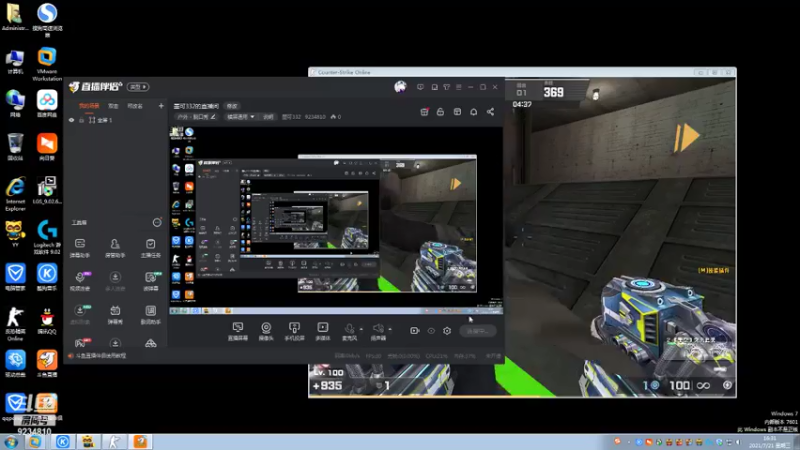Viewport: 800px width, 450px height.
Task: Switch to Douyu companion taskbar icon
Action: click(x=140, y=442)
